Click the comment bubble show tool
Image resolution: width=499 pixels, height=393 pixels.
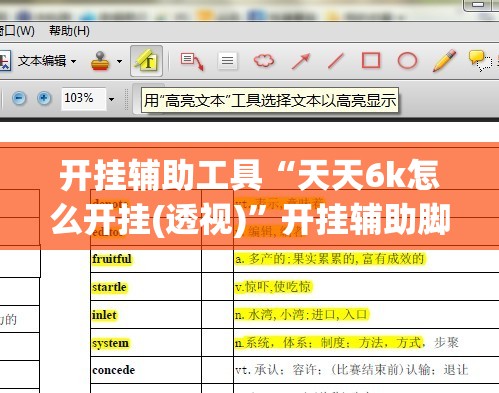point(480,61)
